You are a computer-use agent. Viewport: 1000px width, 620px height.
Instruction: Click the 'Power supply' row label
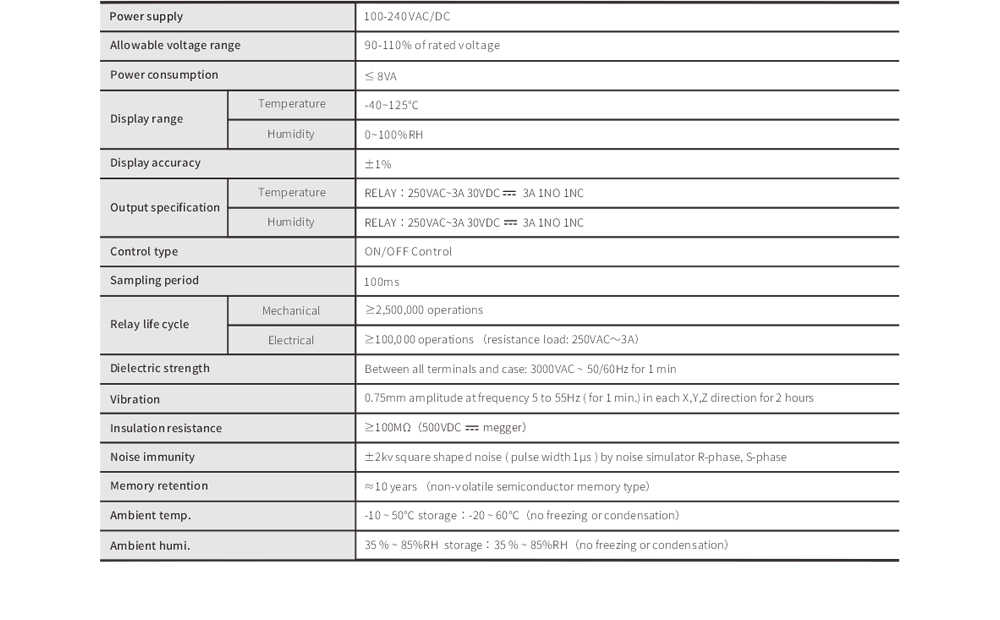(146, 17)
